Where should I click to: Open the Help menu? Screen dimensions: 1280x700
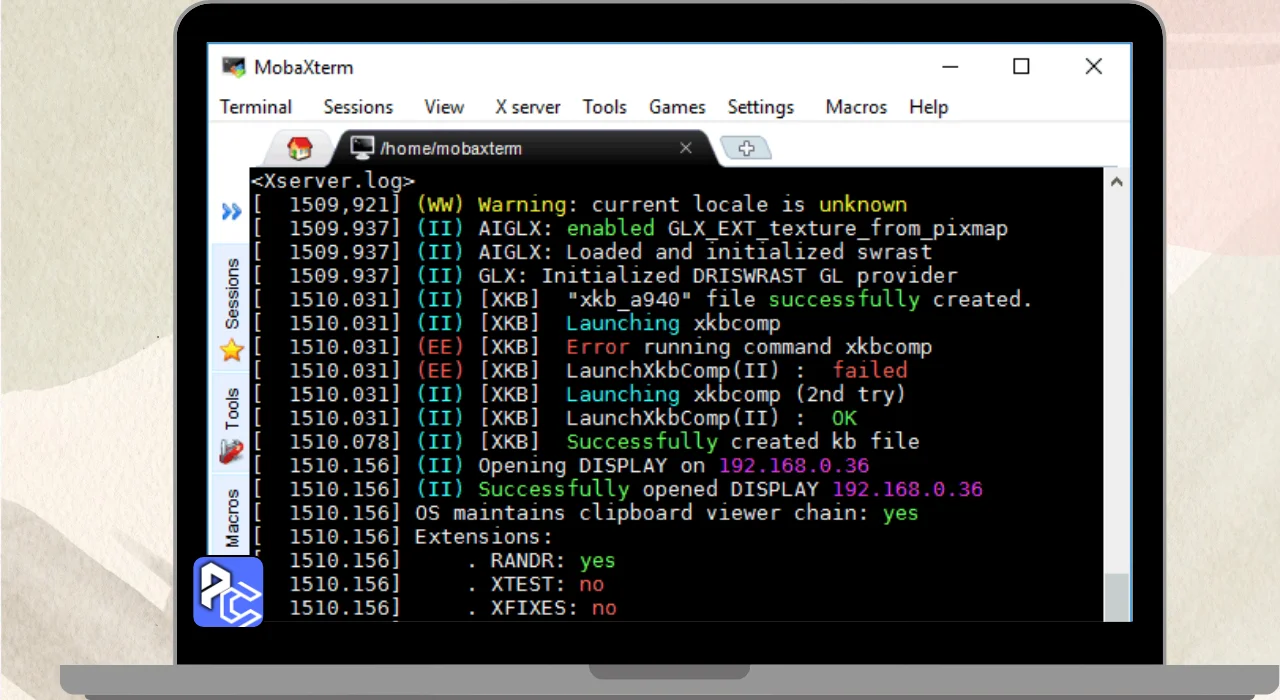pyautogui.click(x=928, y=107)
